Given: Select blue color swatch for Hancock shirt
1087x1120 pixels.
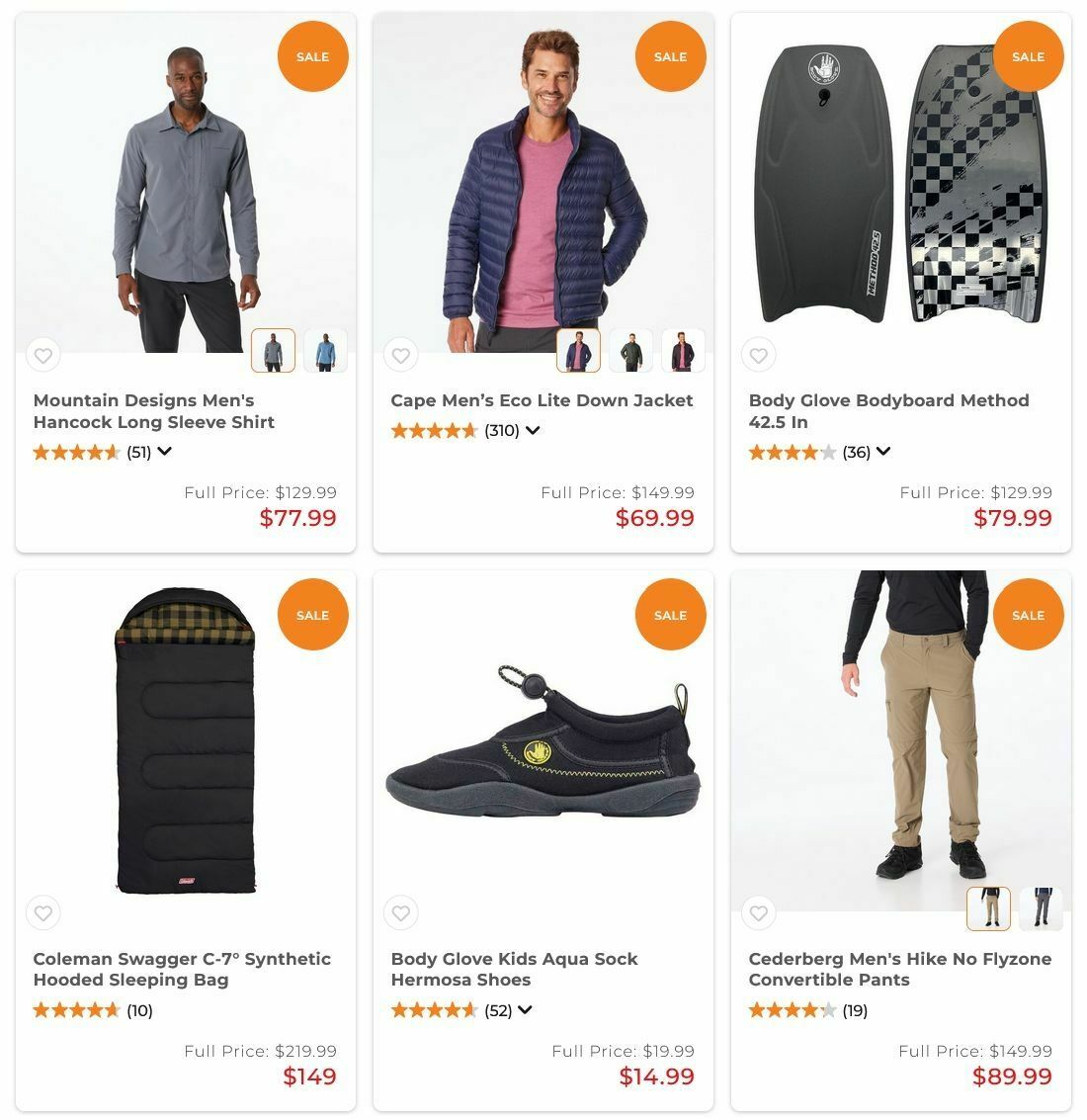Looking at the screenshot, I should 325,351.
